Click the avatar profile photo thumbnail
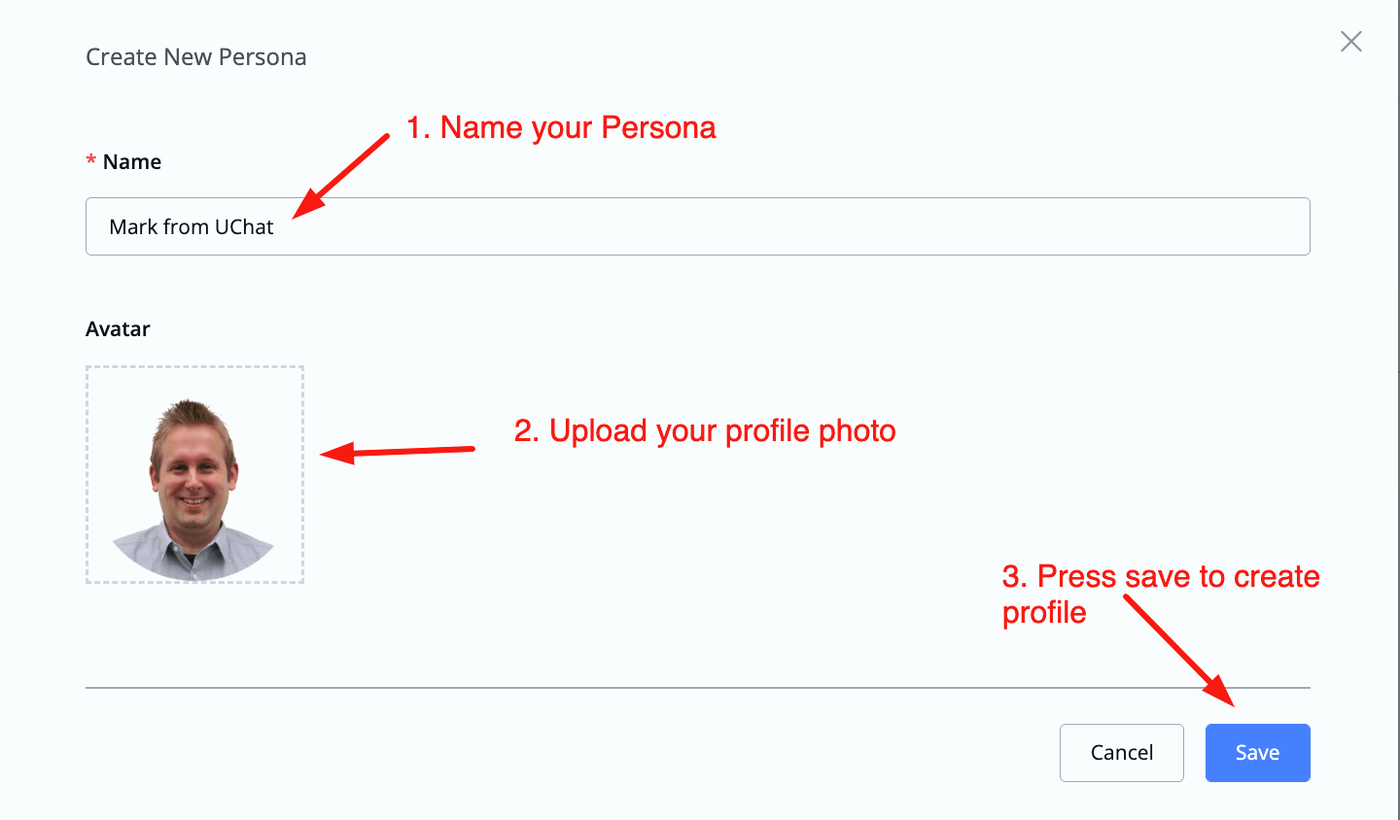This screenshot has height=820, width=1400. point(194,475)
